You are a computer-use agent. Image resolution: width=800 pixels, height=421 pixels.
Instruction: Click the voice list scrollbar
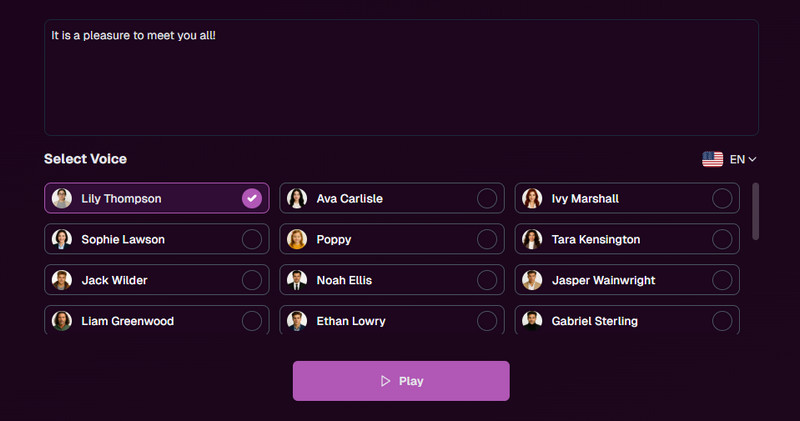[x=755, y=211]
